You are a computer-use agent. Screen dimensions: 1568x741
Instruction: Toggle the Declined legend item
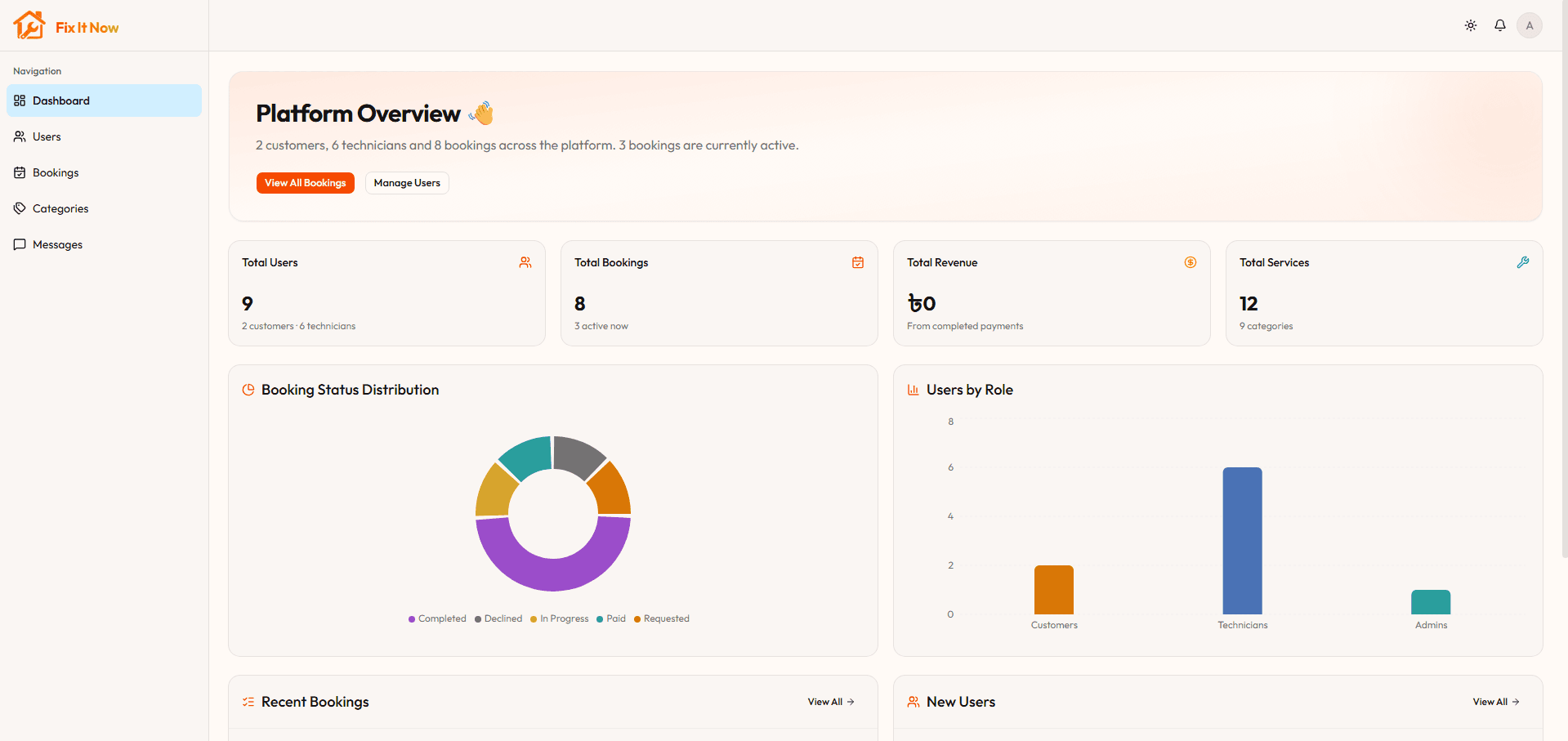pyautogui.click(x=498, y=618)
